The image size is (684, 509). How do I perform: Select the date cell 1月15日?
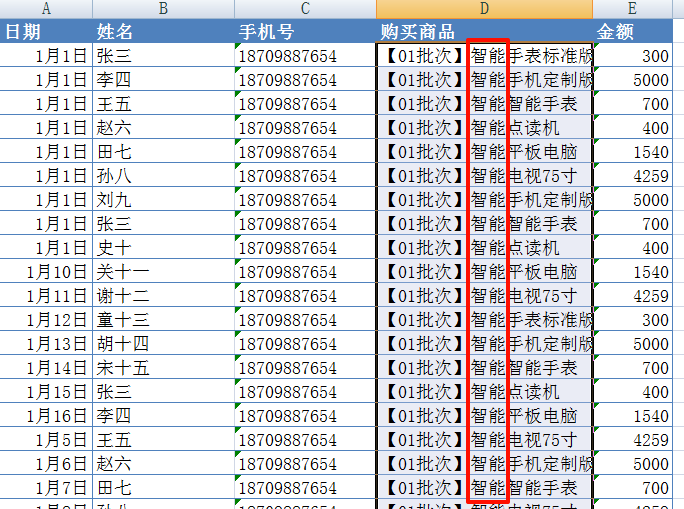point(46,391)
